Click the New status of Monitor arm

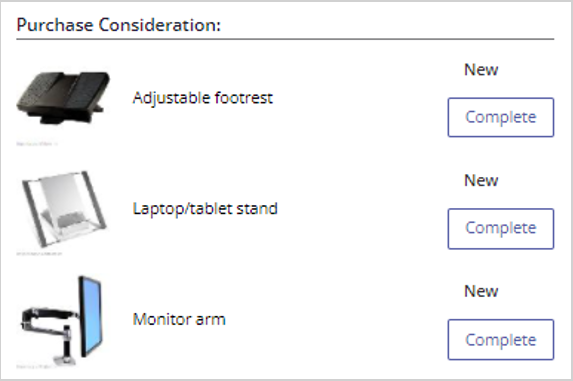(481, 291)
